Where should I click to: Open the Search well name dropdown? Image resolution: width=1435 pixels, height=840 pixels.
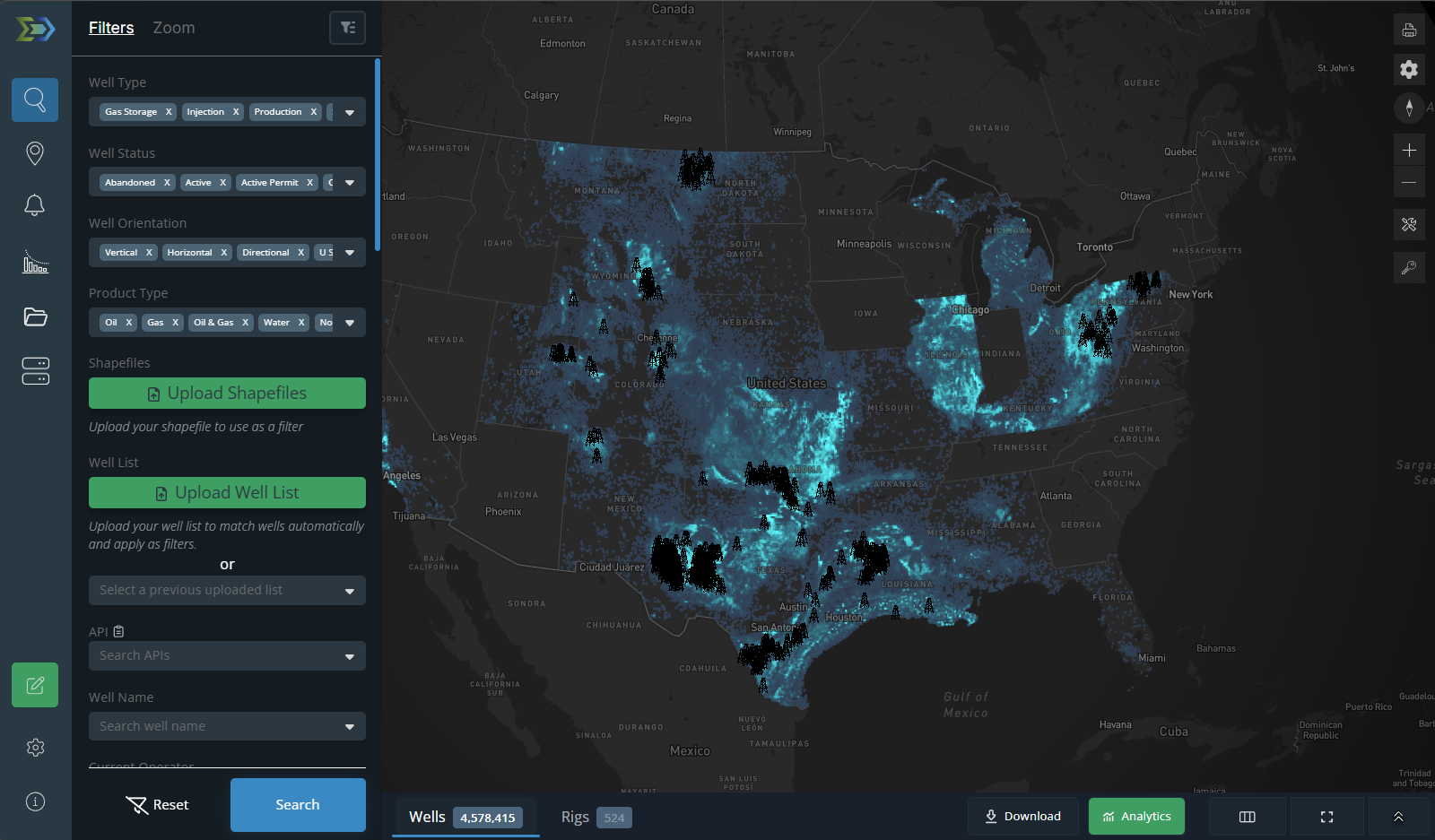[x=227, y=726]
